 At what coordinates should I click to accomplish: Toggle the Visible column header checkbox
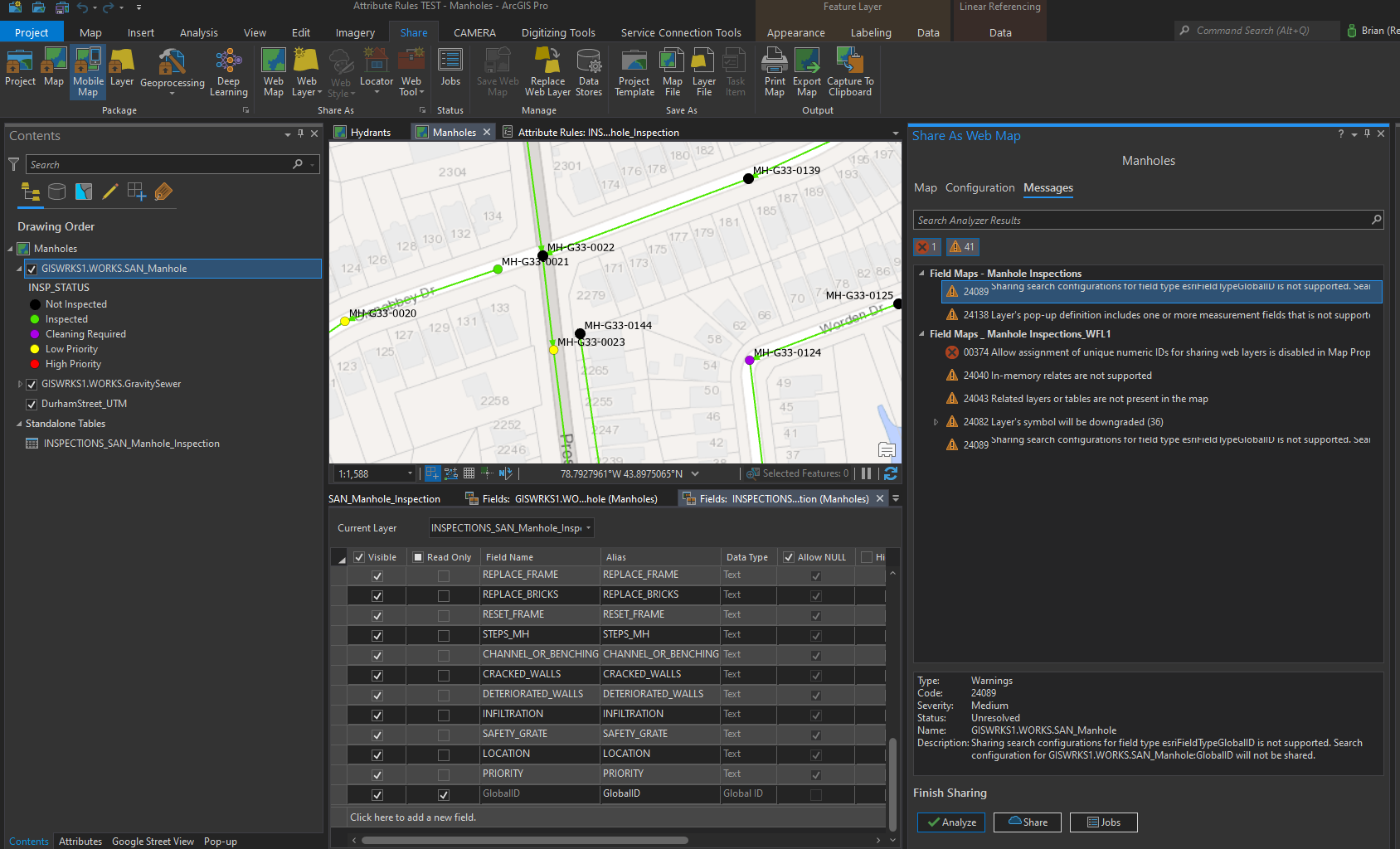pyautogui.click(x=359, y=557)
